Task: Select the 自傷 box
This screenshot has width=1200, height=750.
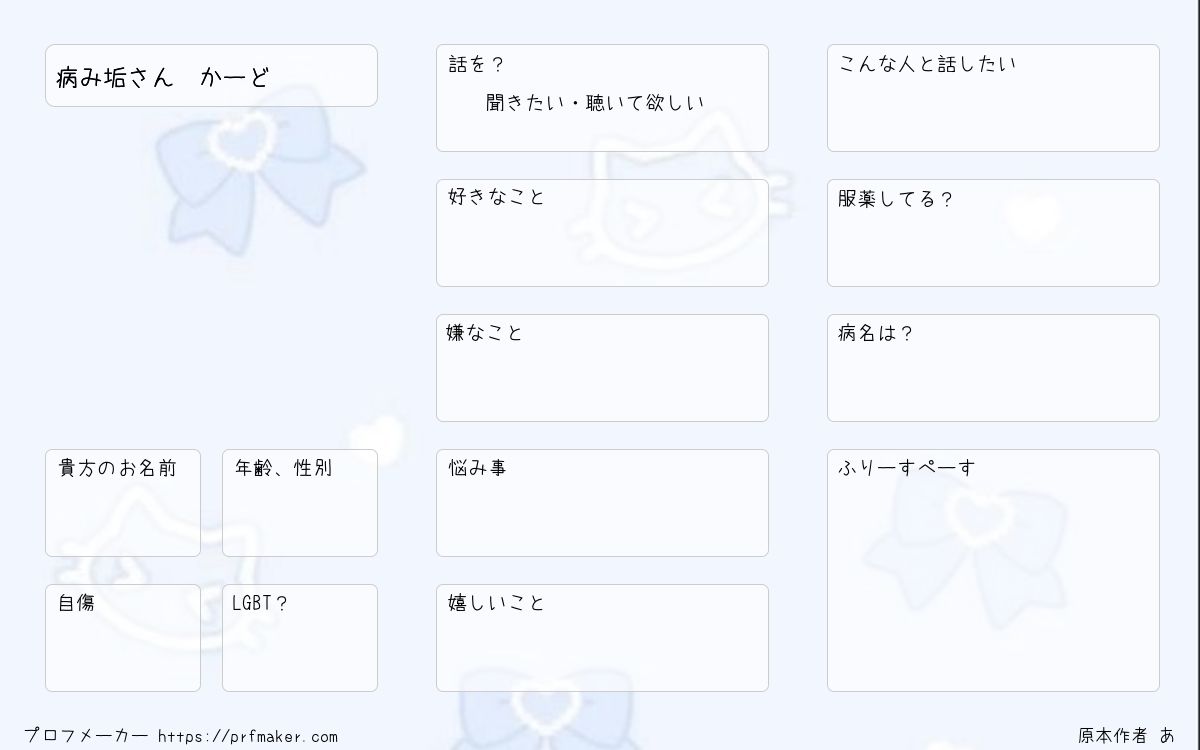Action: 123,638
